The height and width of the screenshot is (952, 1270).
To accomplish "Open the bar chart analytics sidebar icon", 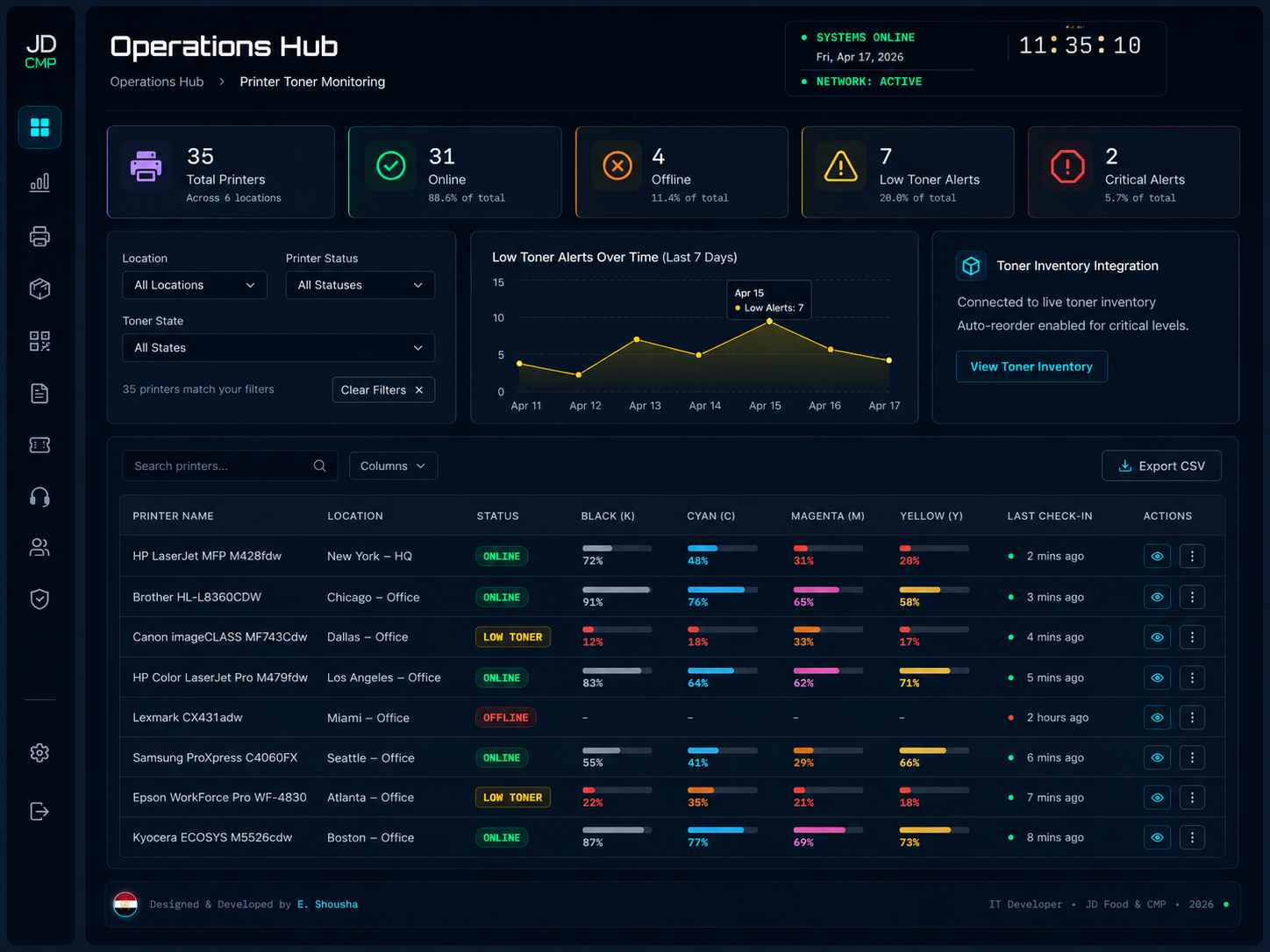I will point(39,182).
